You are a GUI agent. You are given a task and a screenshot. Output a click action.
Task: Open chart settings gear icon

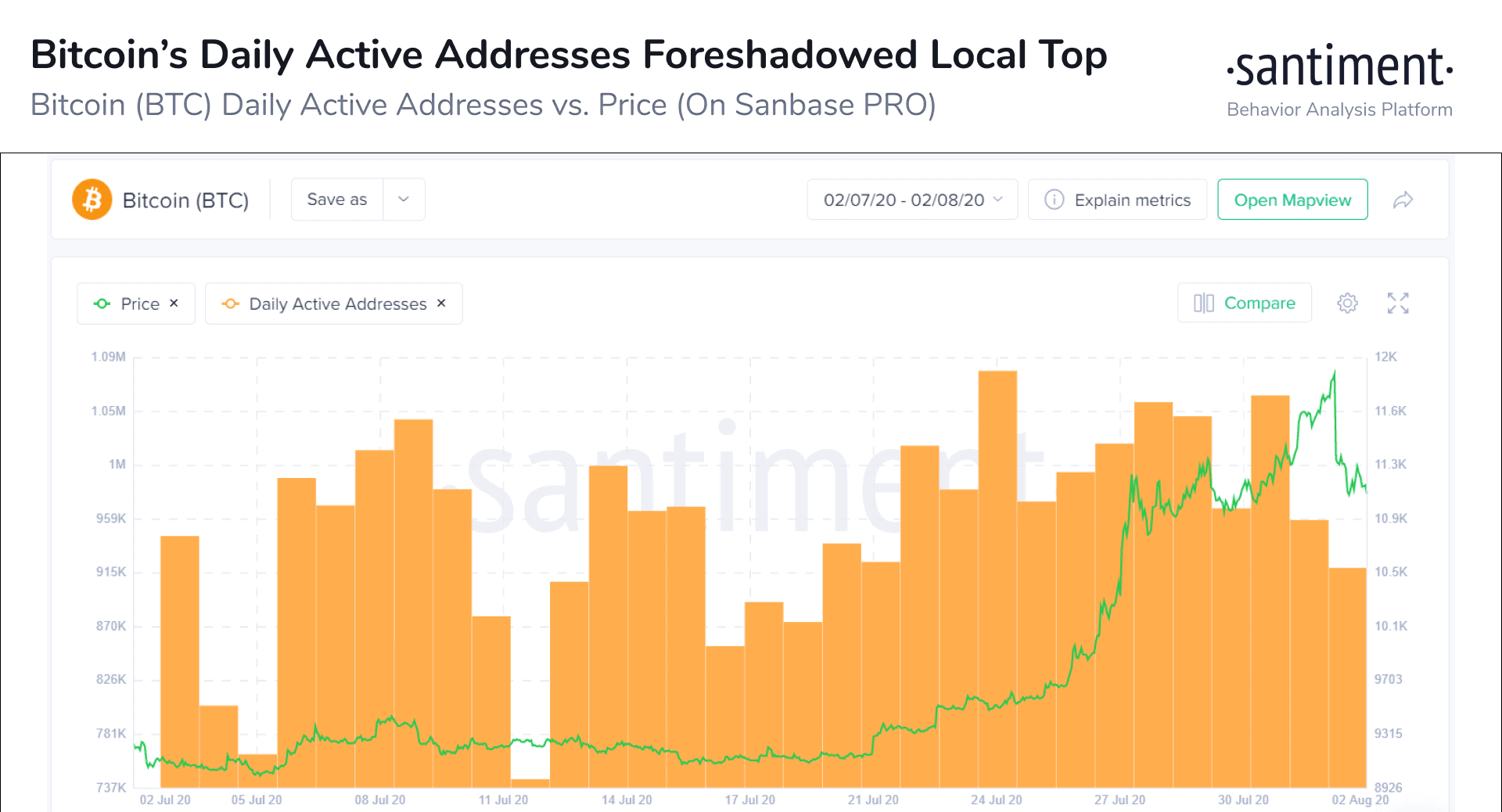tap(1347, 303)
